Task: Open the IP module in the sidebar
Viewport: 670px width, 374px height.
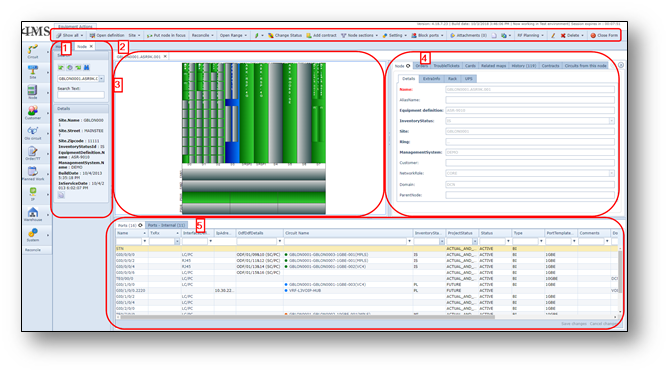Action: pos(33,194)
